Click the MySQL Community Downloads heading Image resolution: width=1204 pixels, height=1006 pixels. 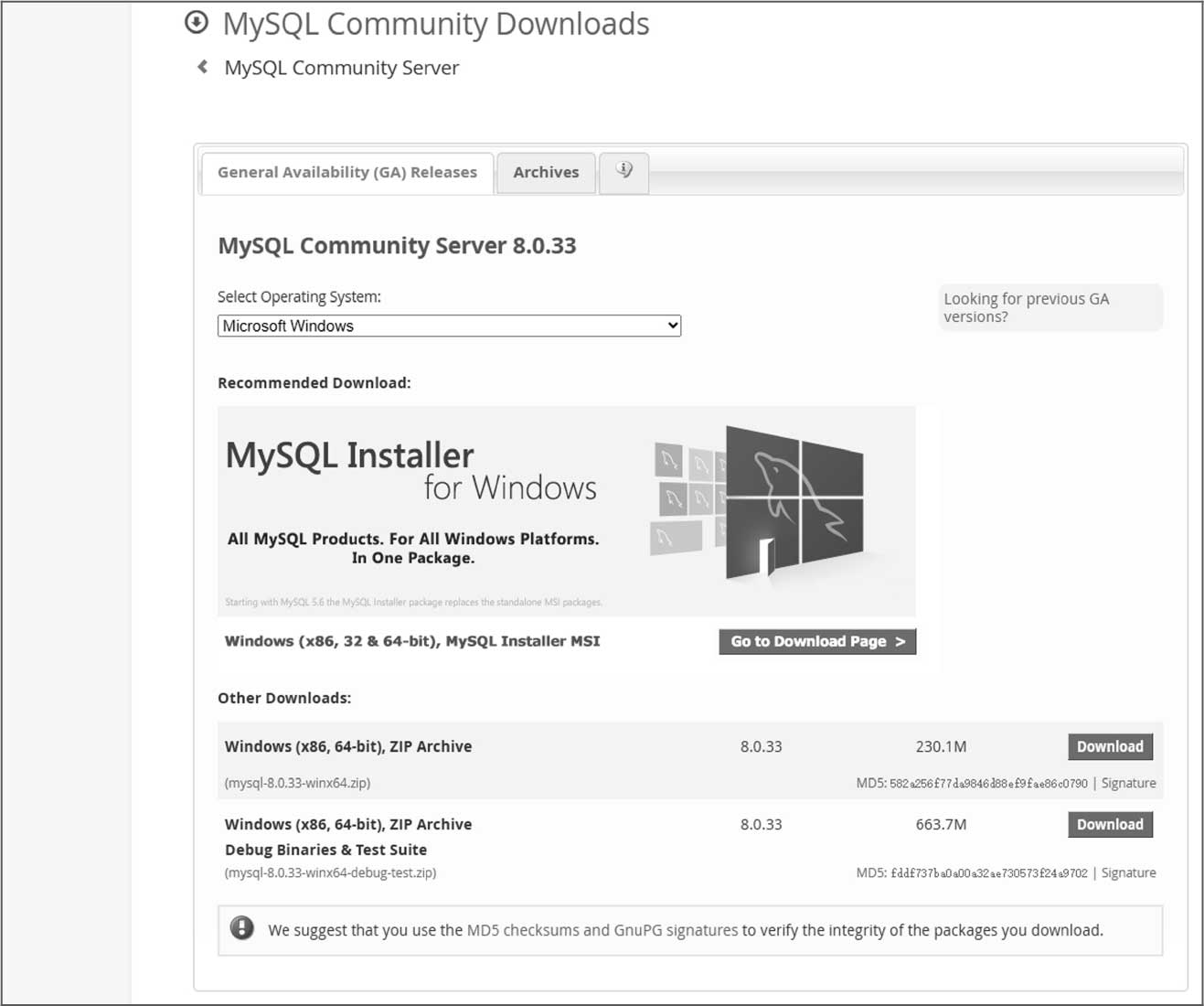[435, 24]
